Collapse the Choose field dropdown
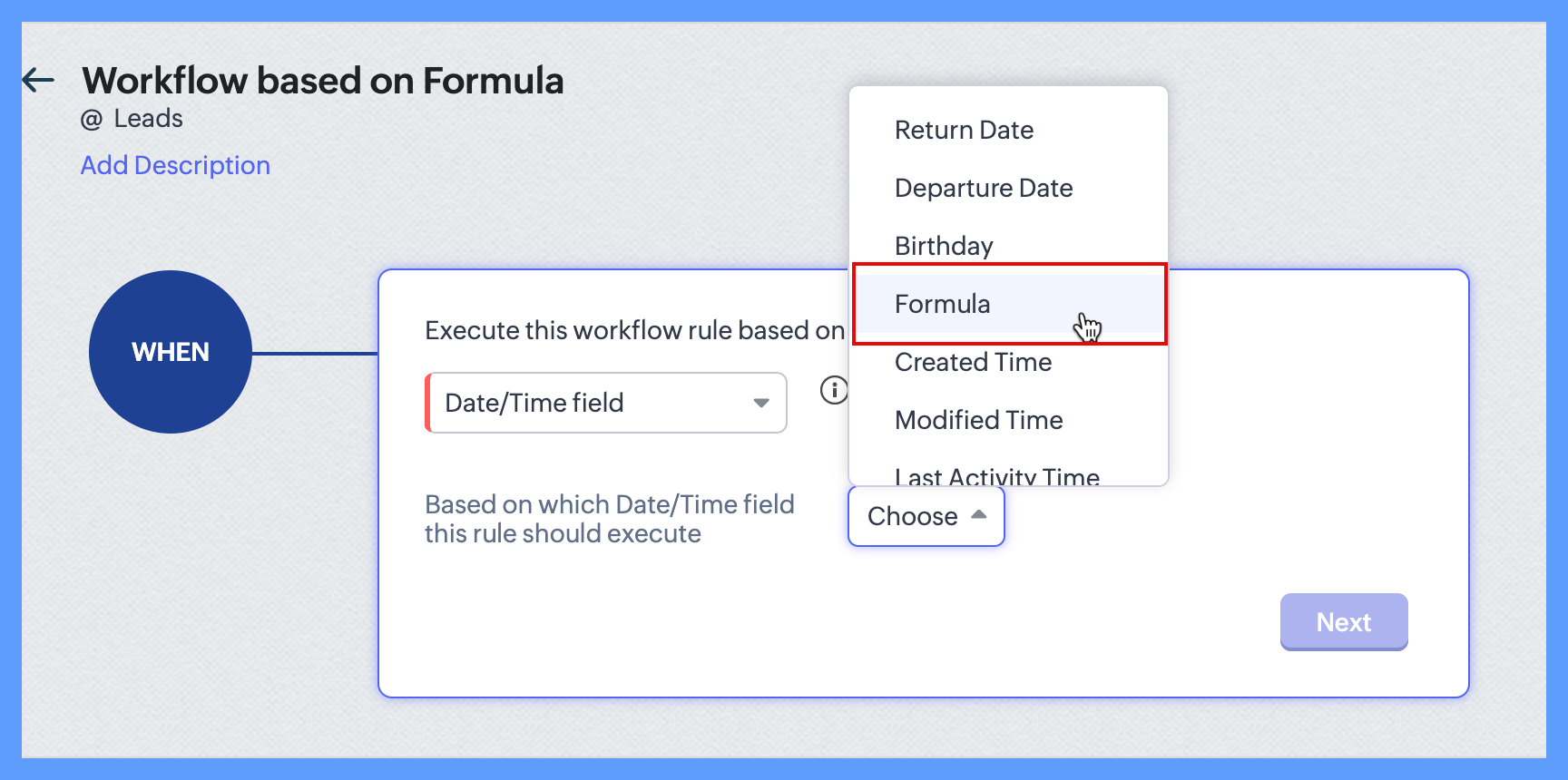1568x780 pixels. (x=926, y=516)
